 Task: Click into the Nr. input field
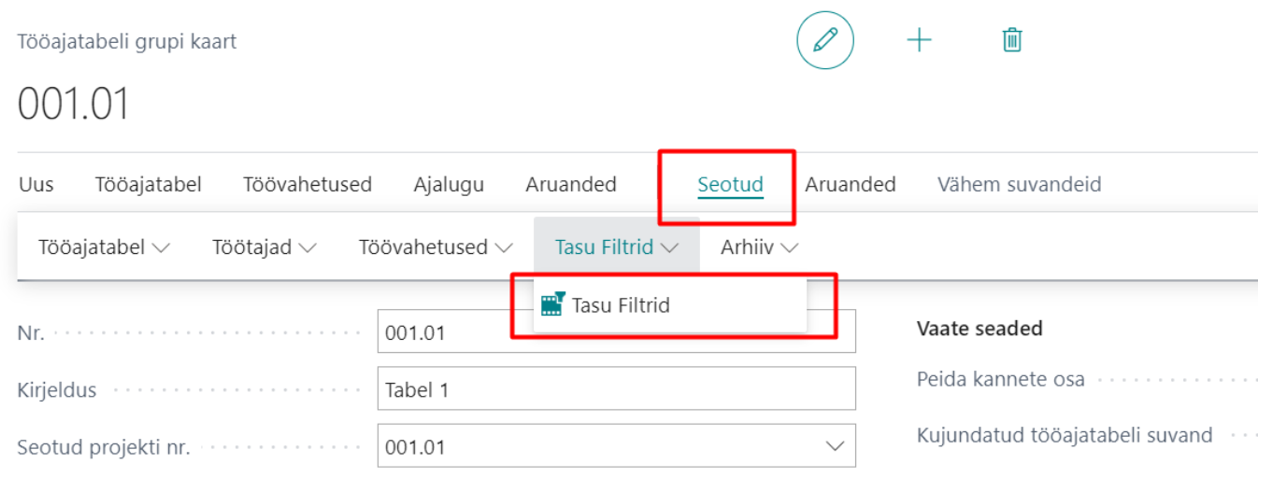617,332
